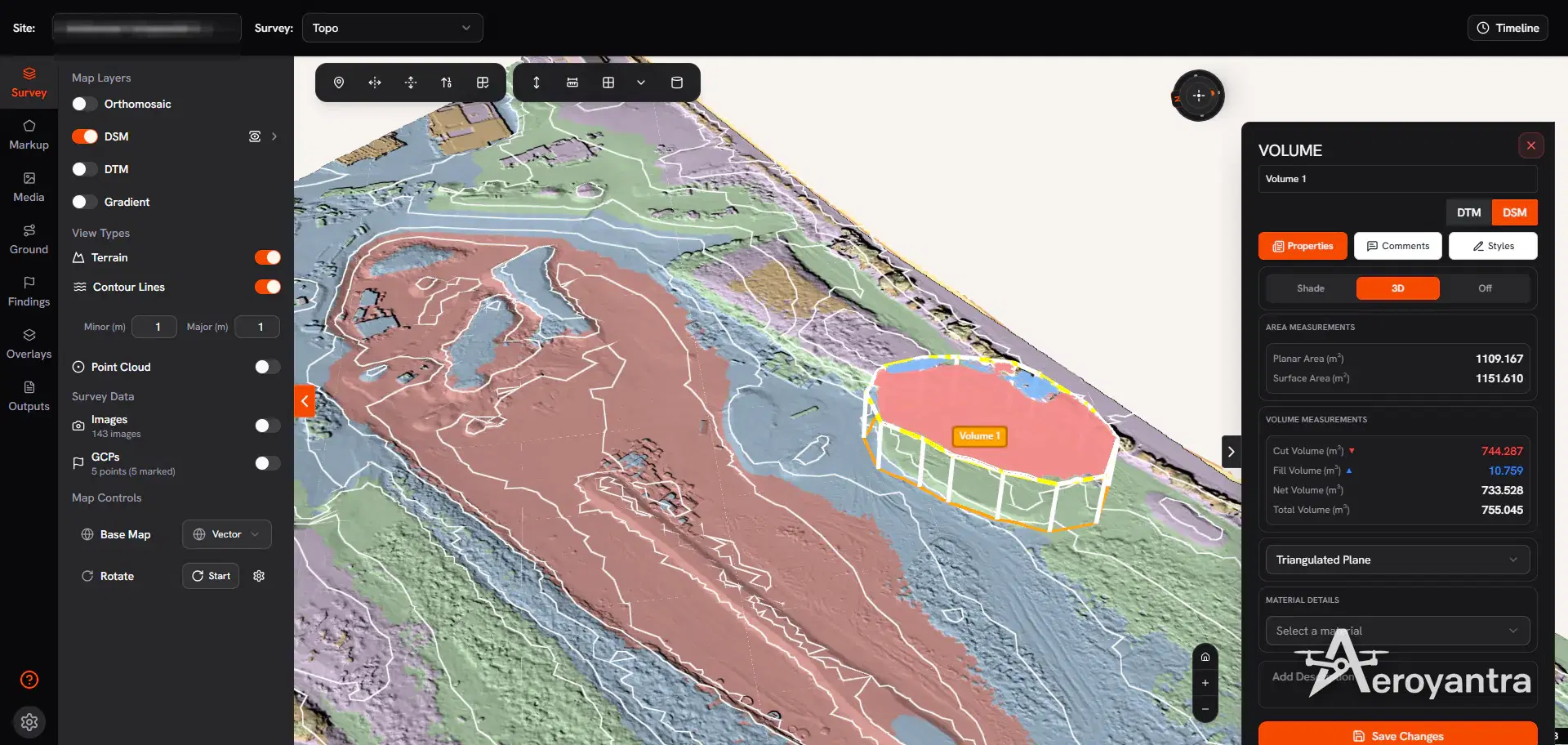Select the cylinder volume tool
The height and width of the screenshot is (745, 1568).
677,83
